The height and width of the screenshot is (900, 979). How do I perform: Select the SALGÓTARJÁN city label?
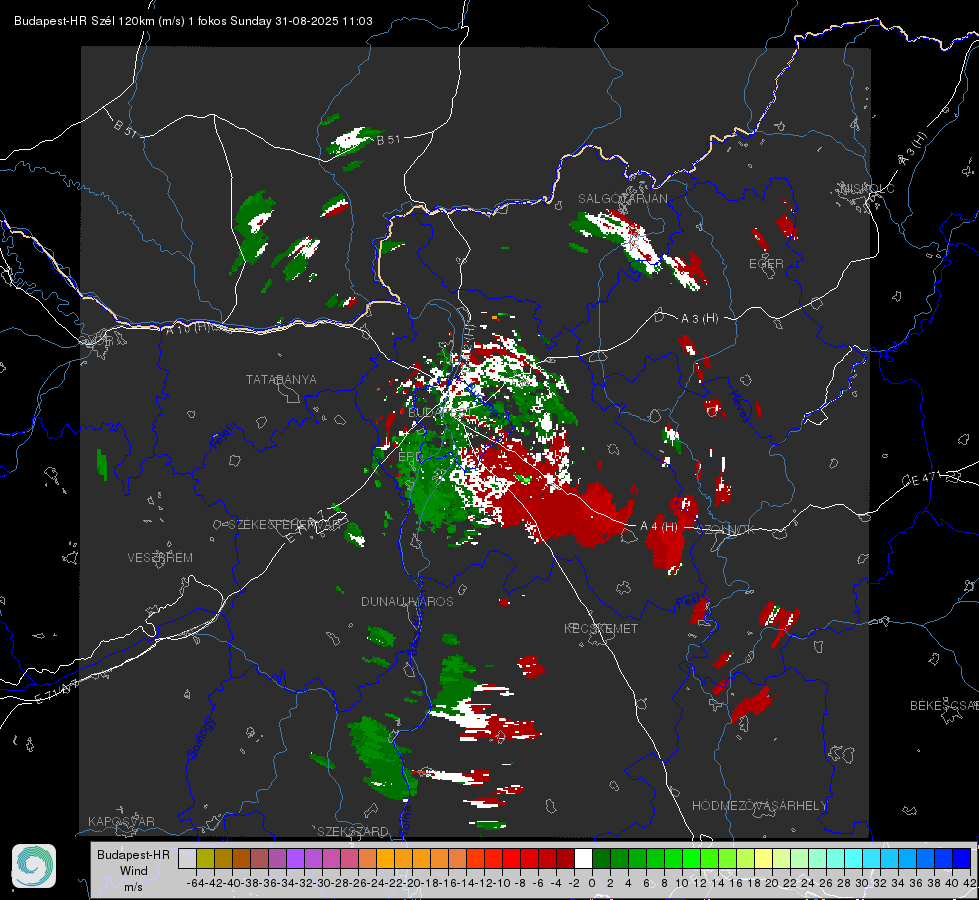coord(622,199)
